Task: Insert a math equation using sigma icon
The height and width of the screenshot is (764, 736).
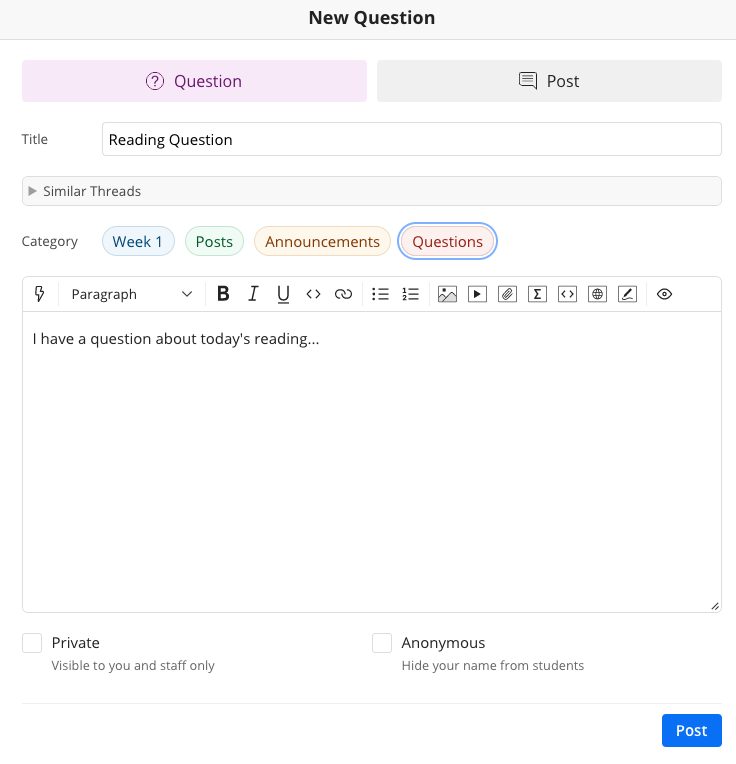Action: pyautogui.click(x=537, y=294)
